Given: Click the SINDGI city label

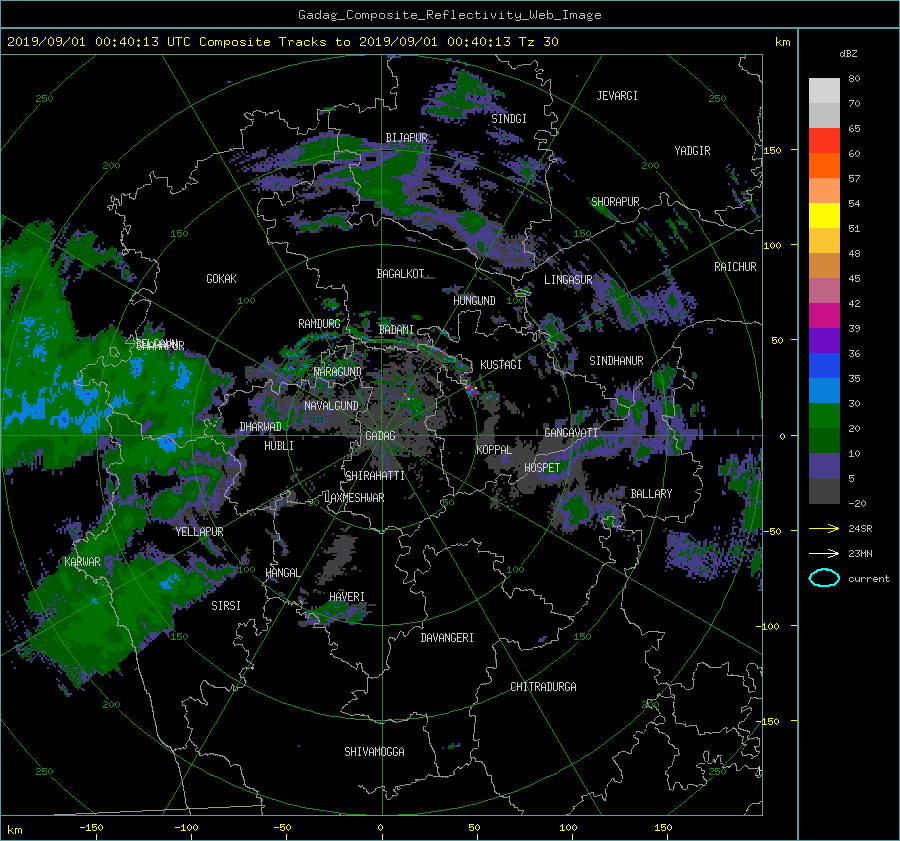Looking at the screenshot, I should [x=509, y=118].
